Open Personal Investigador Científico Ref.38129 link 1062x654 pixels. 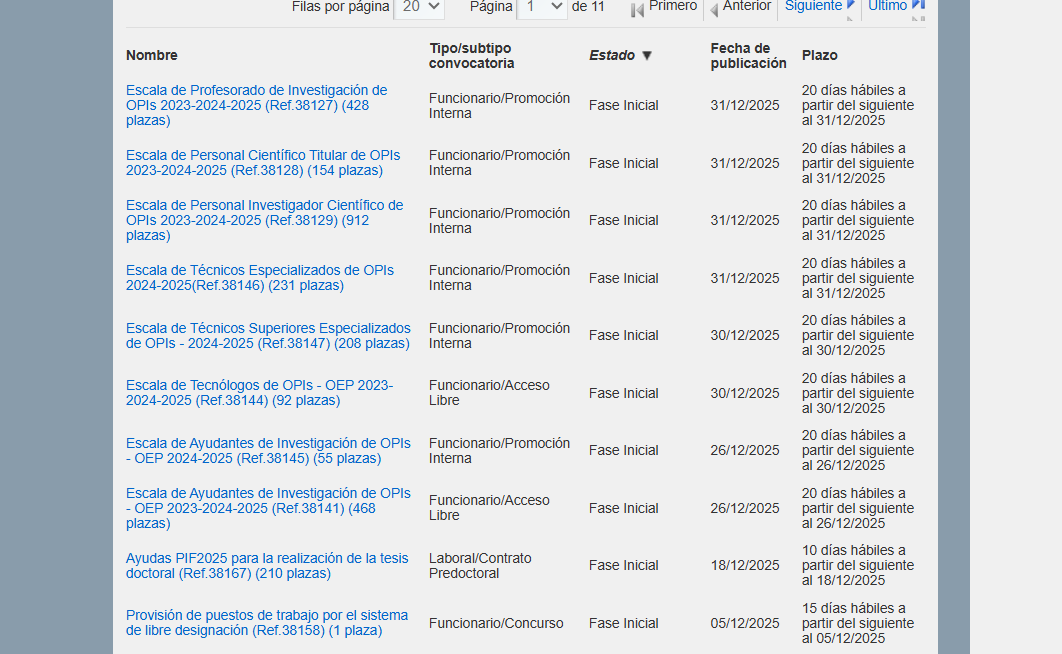tap(264, 220)
